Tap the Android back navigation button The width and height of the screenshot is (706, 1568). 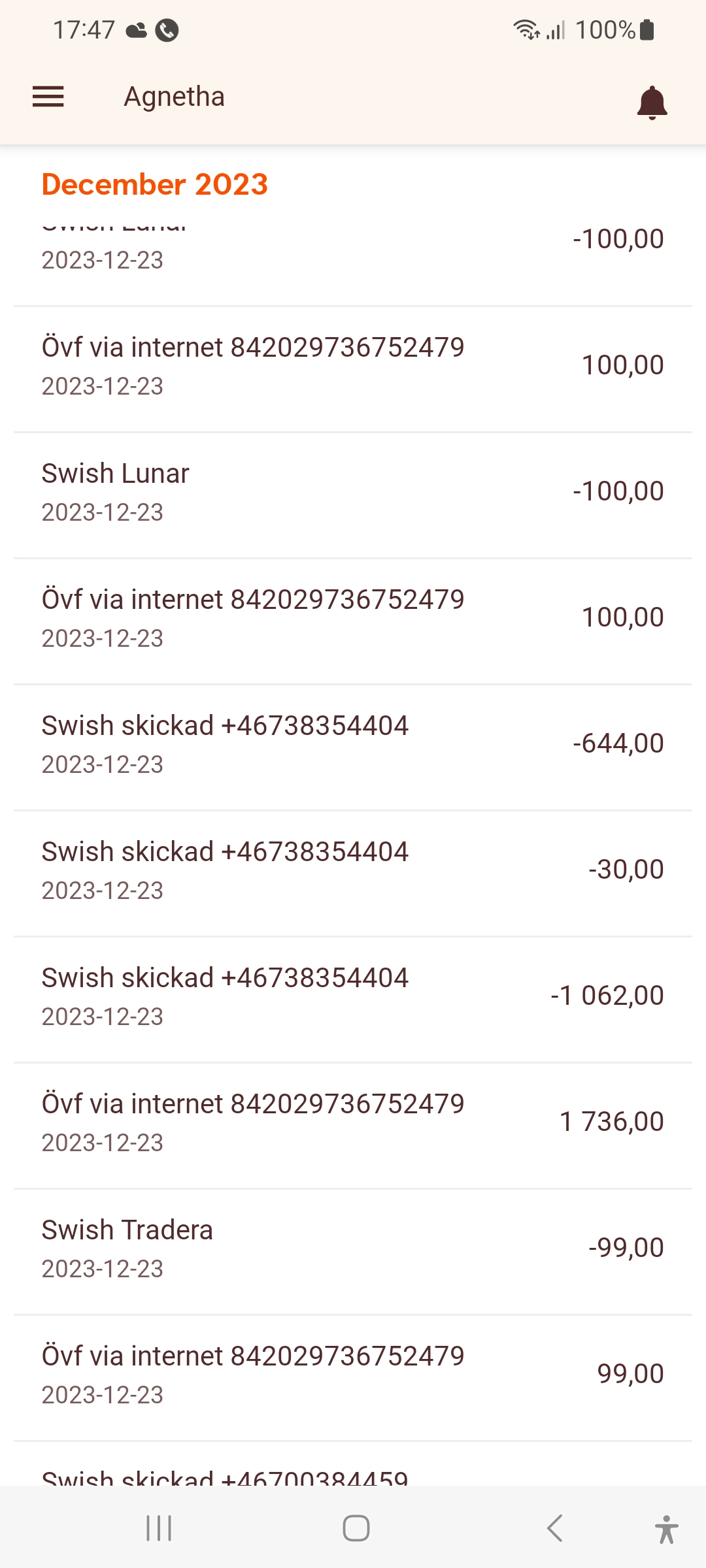[554, 1528]
